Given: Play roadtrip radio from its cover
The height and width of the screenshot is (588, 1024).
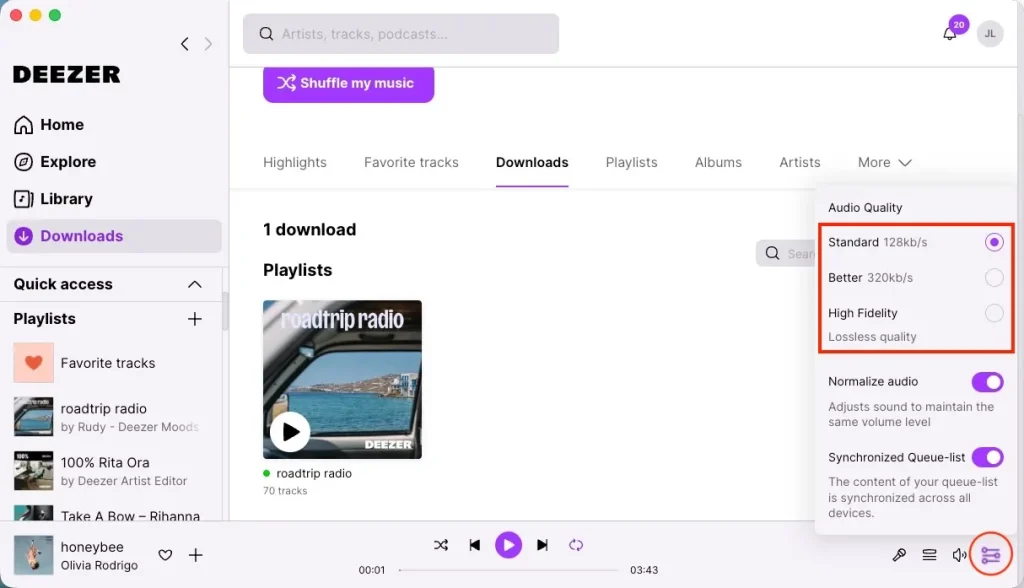Looking at the screenshot, I should [x=290, y=432].
